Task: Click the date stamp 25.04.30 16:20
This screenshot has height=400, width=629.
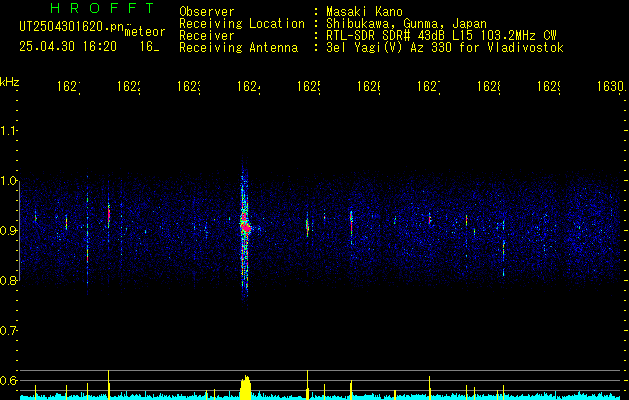Action: pos(68,47)
